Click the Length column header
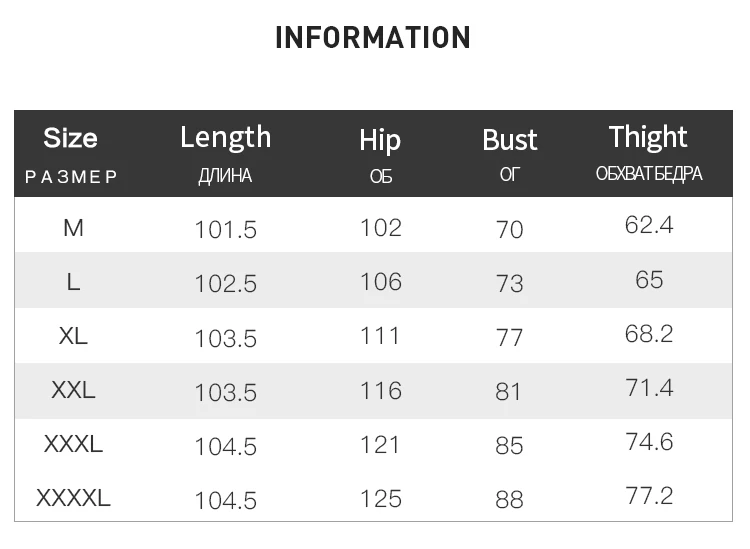750x549 pixels. 225,137
